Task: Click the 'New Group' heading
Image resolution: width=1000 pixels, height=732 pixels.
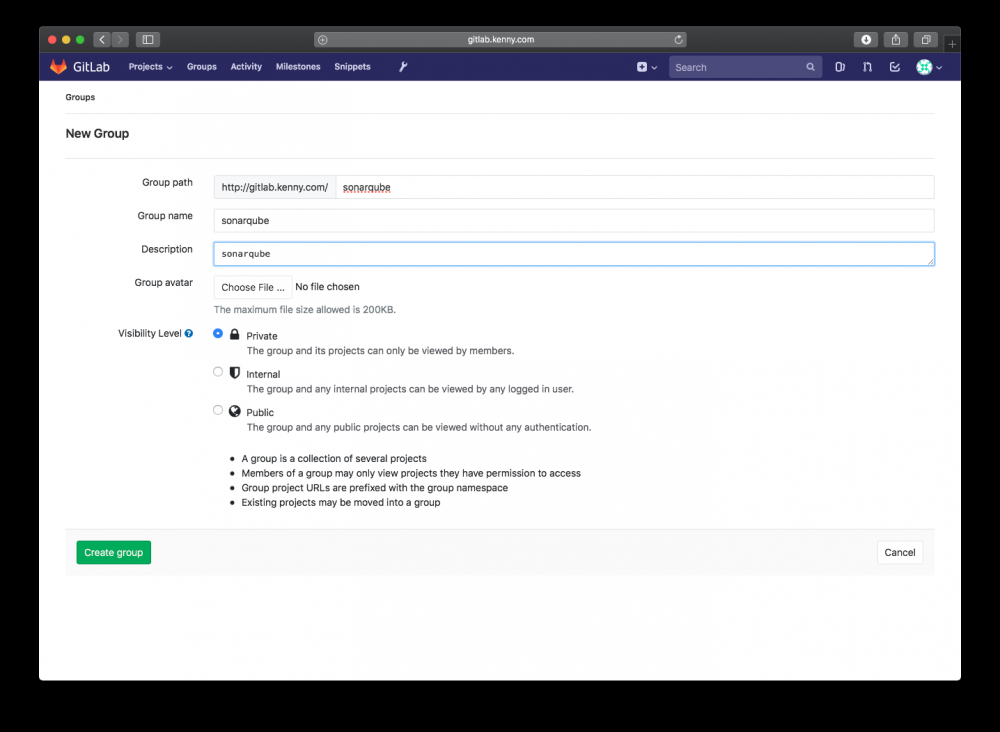Action: (98, 134)
